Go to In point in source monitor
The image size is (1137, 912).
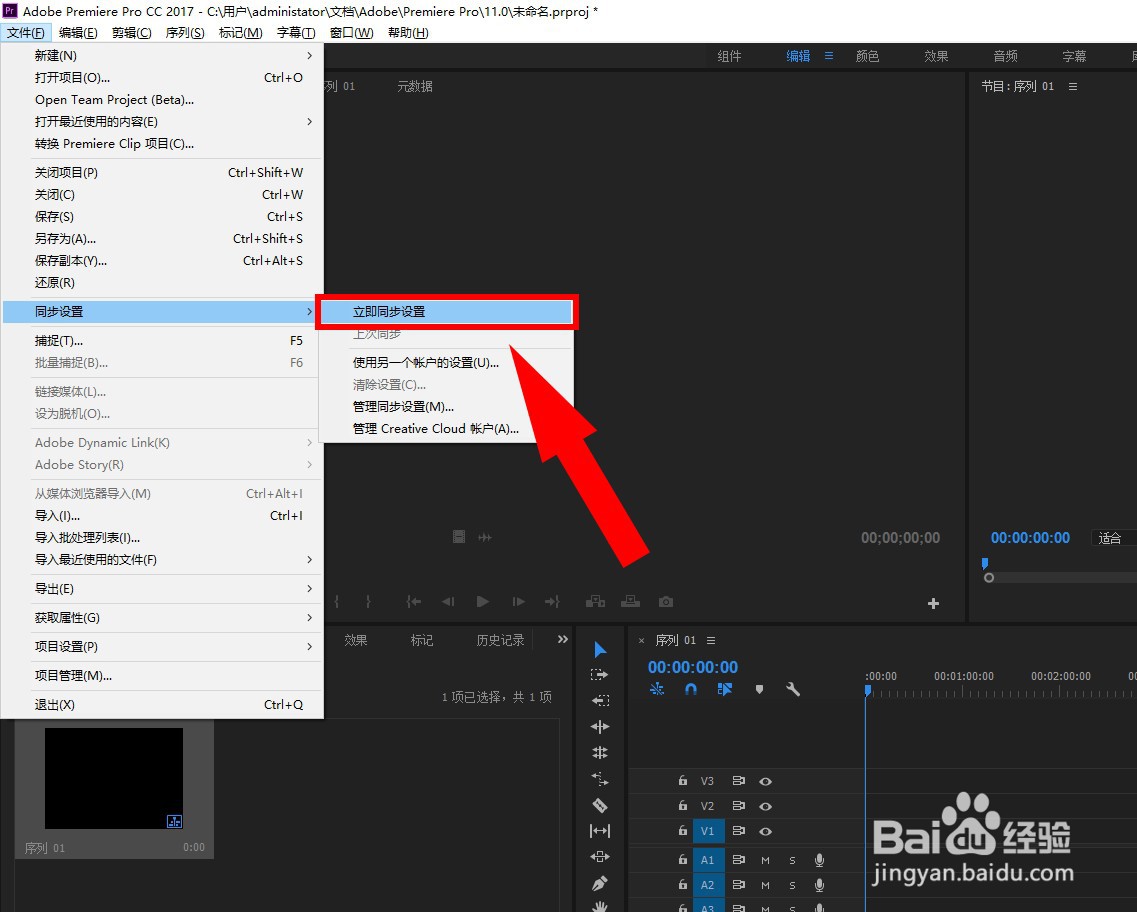pyautogui.click(x=413, y=602)
